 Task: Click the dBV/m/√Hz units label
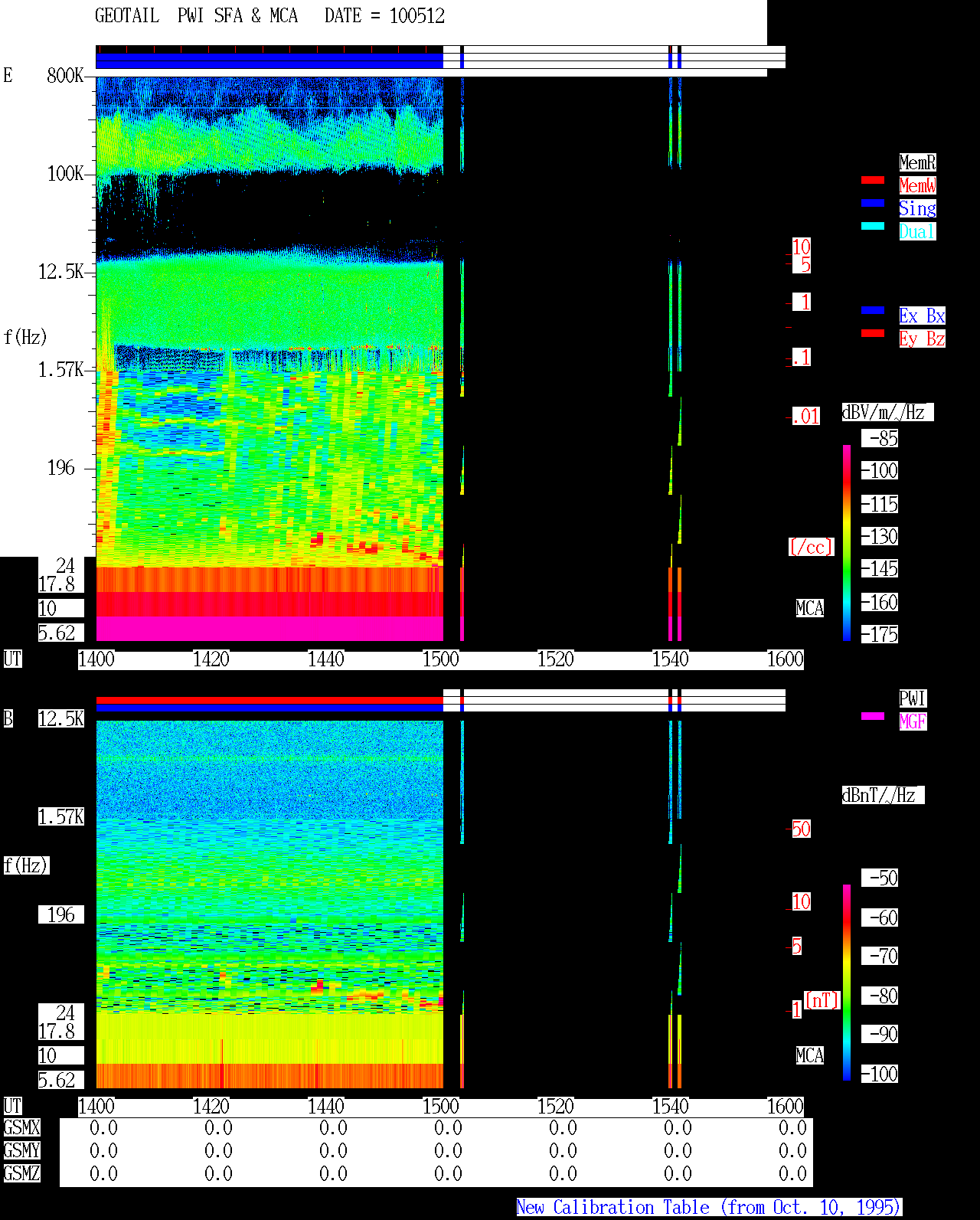coord(887,412)
